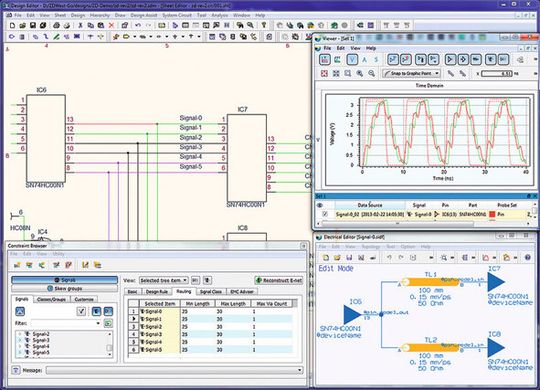Toggle the tree-view button above Filter label
The image size is (540, 390).
click(20, 311)
